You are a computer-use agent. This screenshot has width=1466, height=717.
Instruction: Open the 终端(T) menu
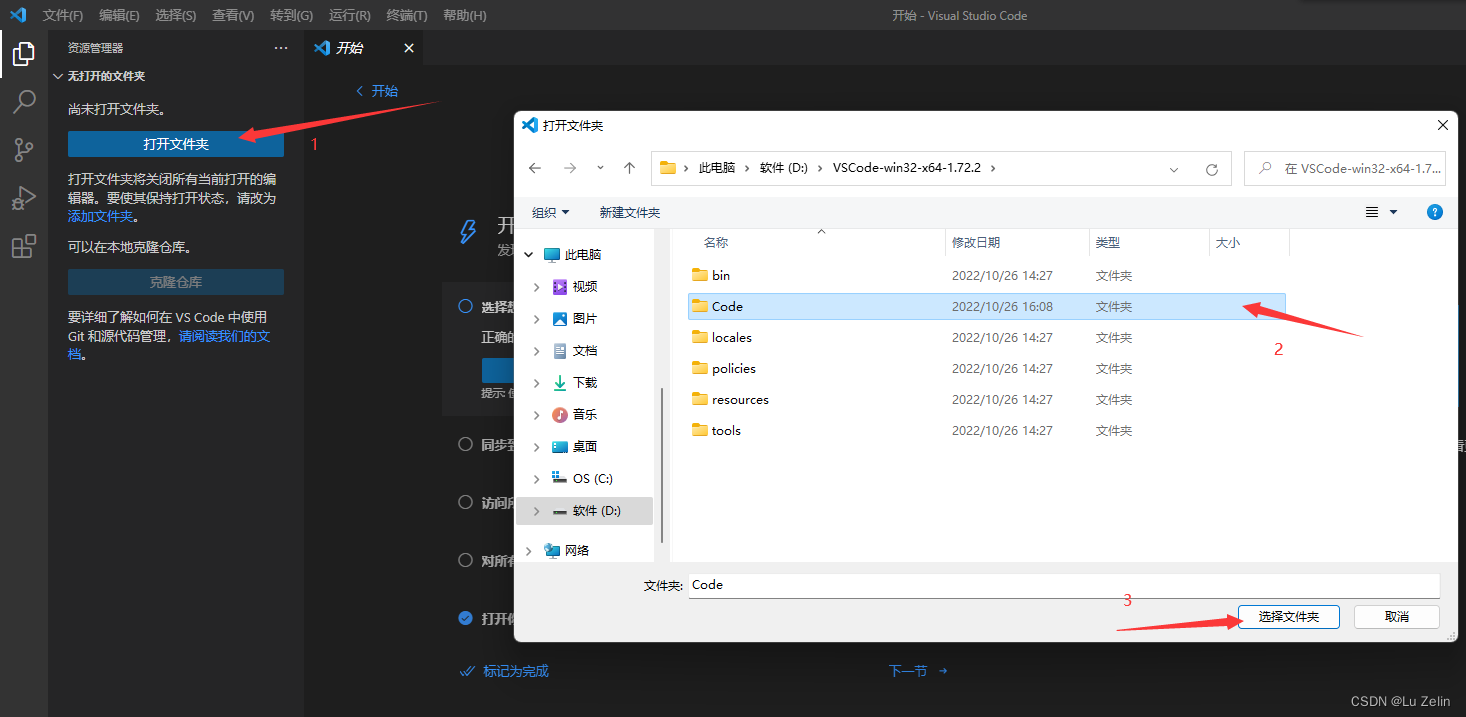pos(406,15)
